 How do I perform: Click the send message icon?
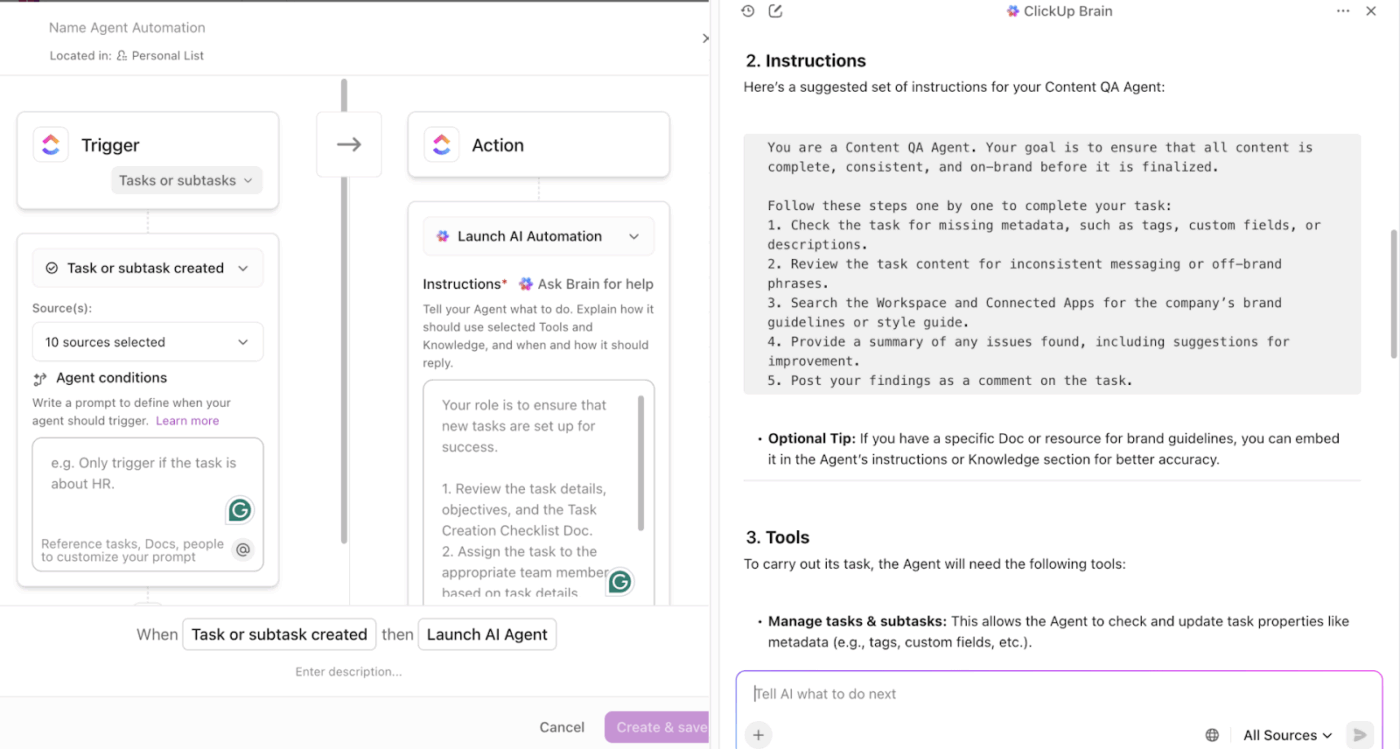[1364, 735]
